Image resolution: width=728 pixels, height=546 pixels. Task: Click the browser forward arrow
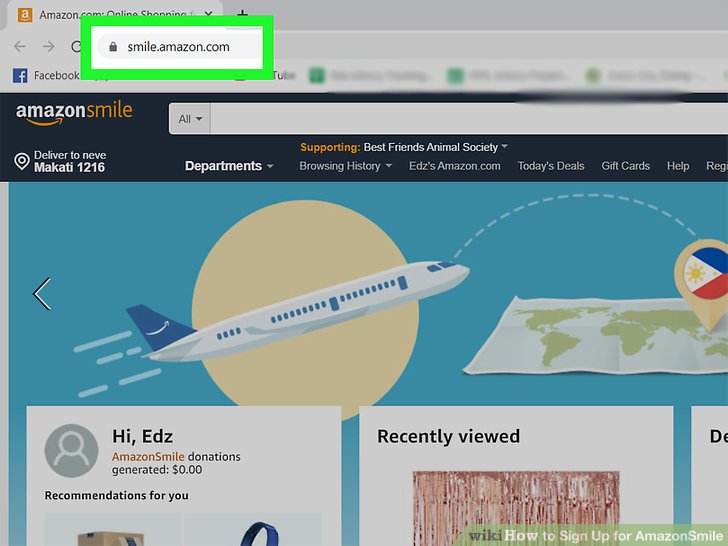(x=48, y=46)
